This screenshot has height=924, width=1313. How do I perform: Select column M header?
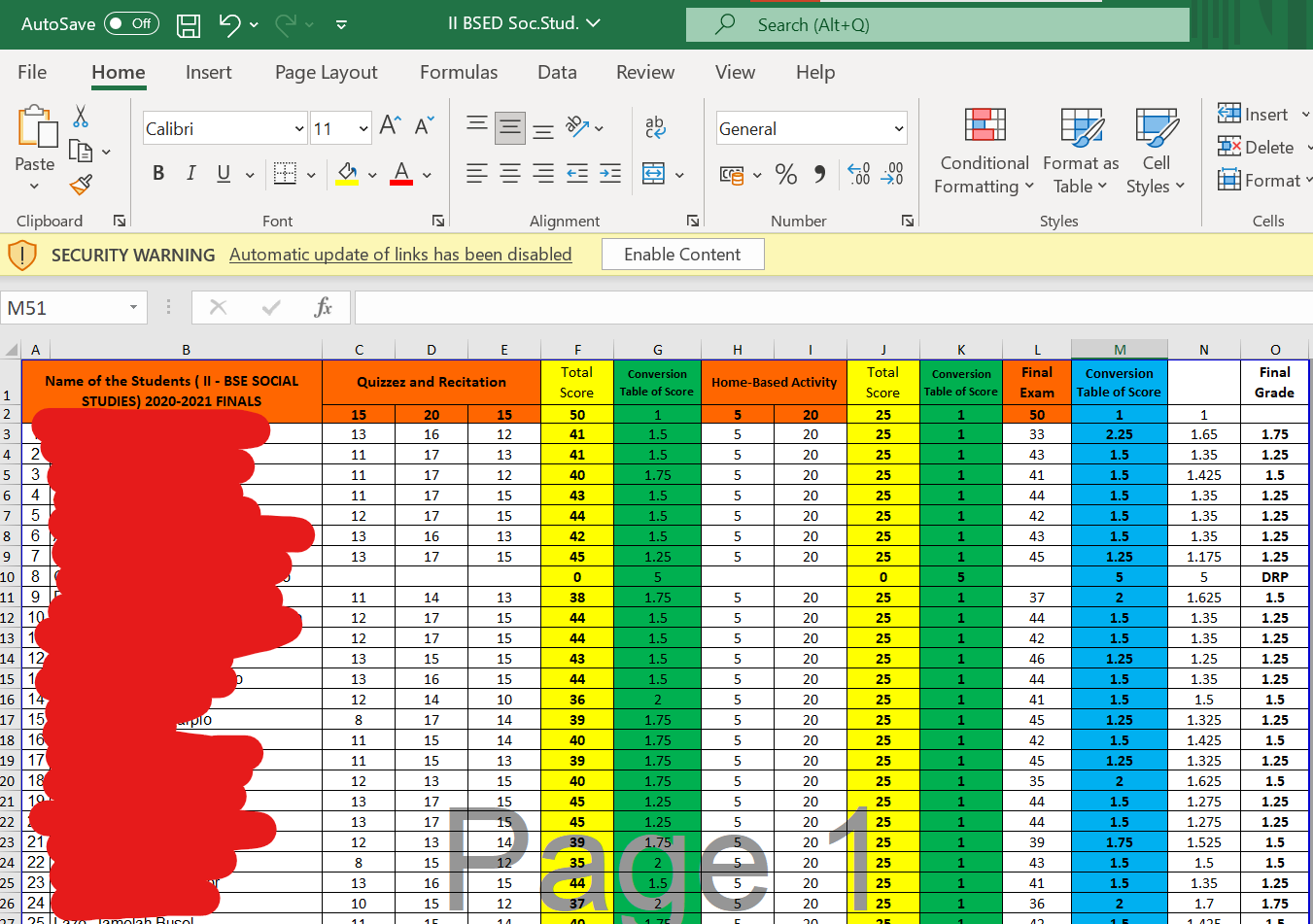pyautogui.click(x=1120, y=350)
